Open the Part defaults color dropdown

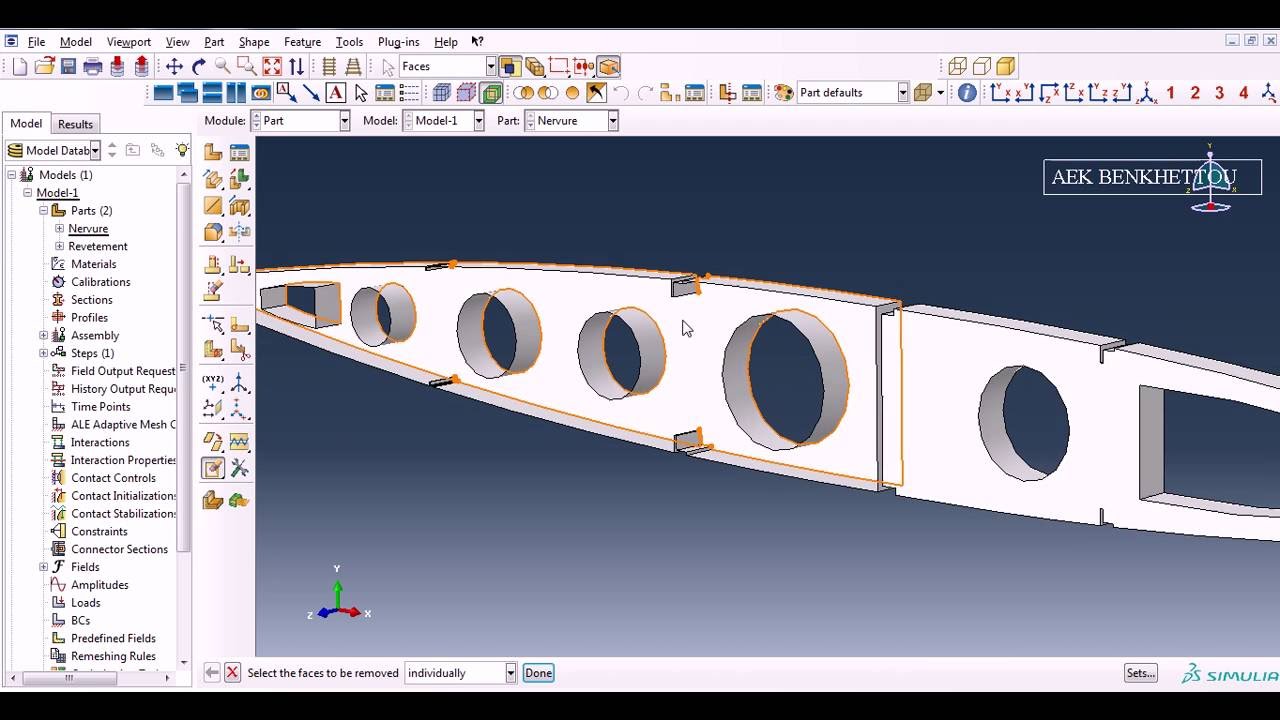pos(903,92)
